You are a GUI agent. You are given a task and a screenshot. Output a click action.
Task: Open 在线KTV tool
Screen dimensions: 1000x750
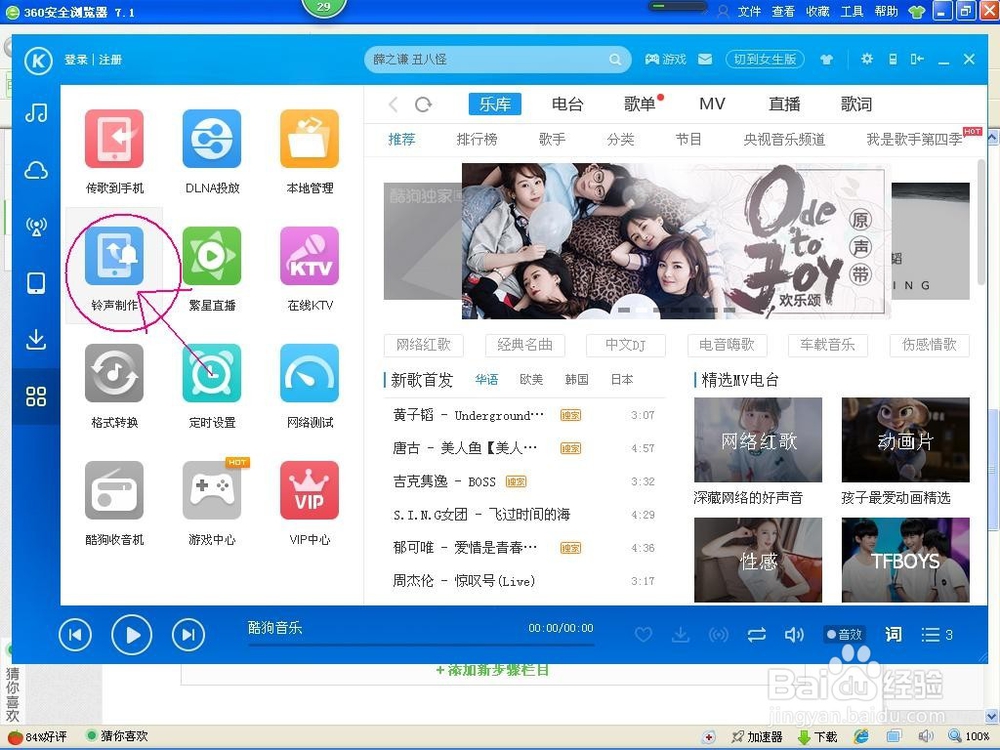click(309, 256)
